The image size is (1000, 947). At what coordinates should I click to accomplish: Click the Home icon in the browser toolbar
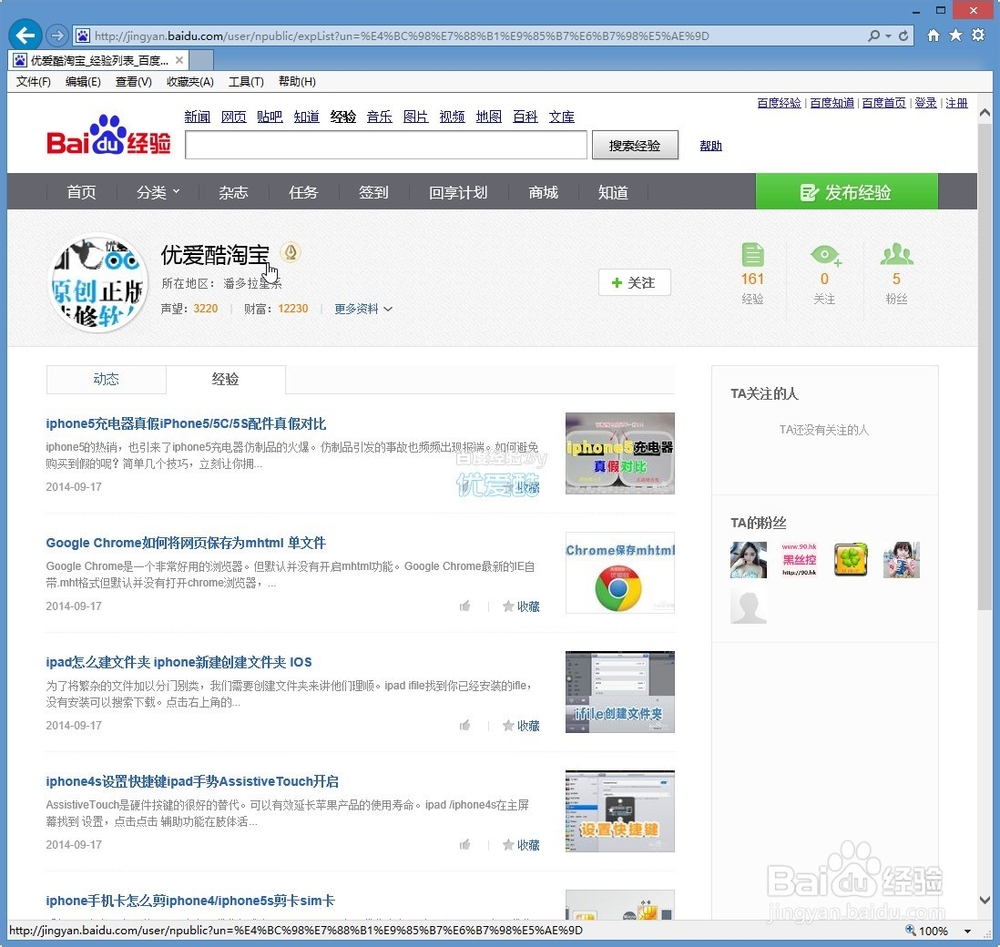click(x=933, y=35)
